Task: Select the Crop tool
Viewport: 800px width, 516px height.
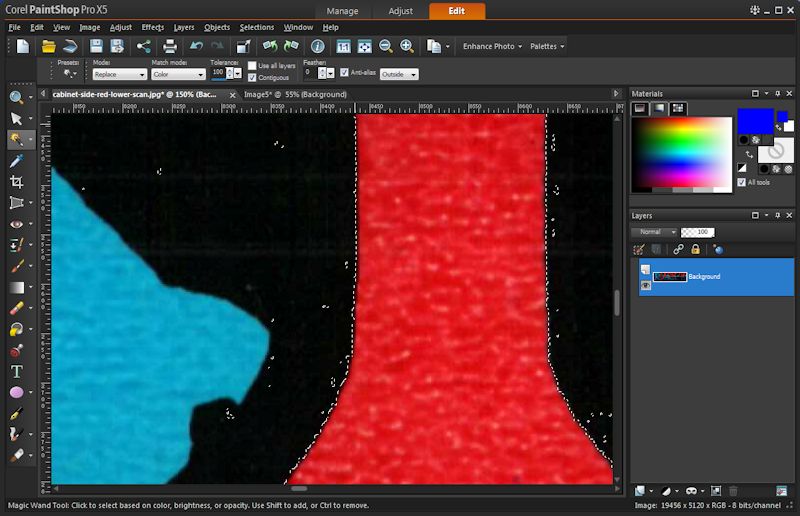Action: [16, 182]
